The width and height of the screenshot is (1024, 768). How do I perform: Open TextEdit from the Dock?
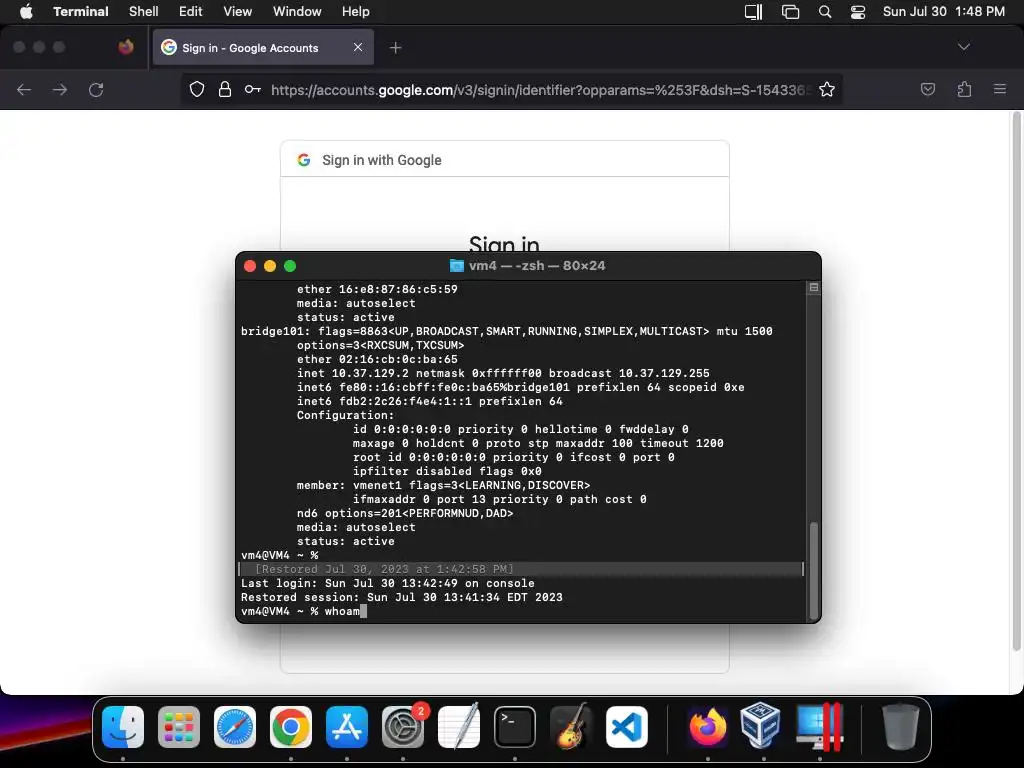(459, 727)
